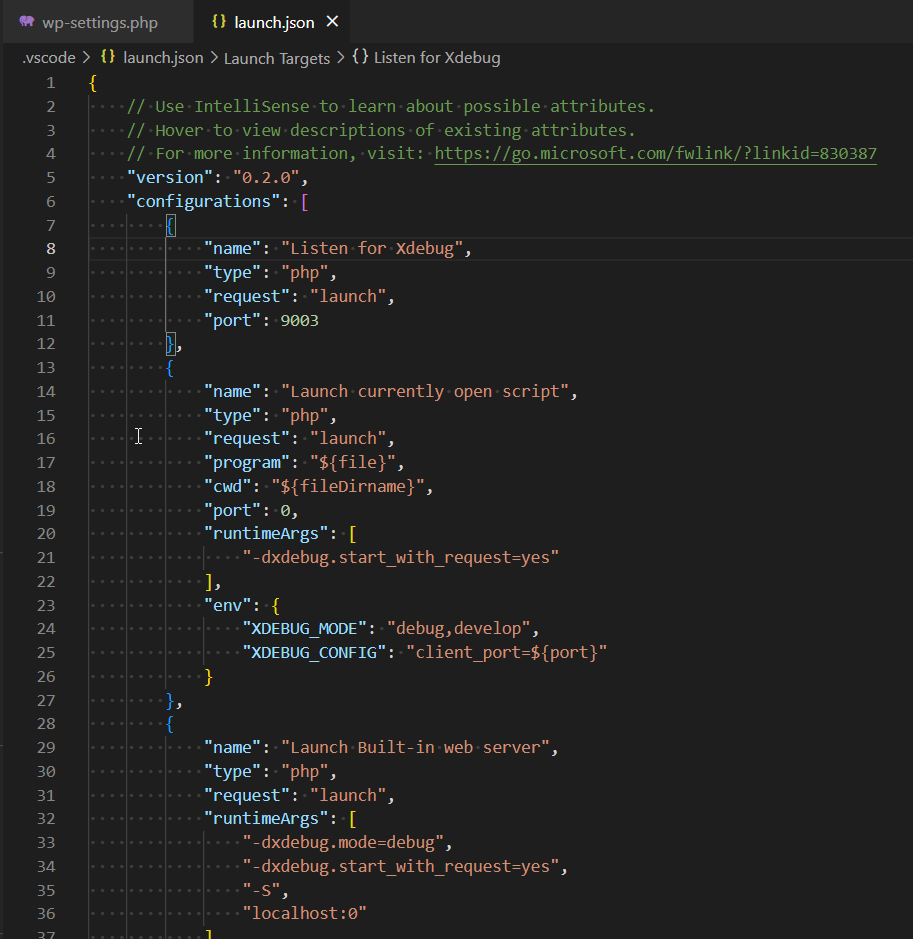Click "Launch Built-in web server" string
Viewport: 913px width, 939px height.
(x=415, y=748)
